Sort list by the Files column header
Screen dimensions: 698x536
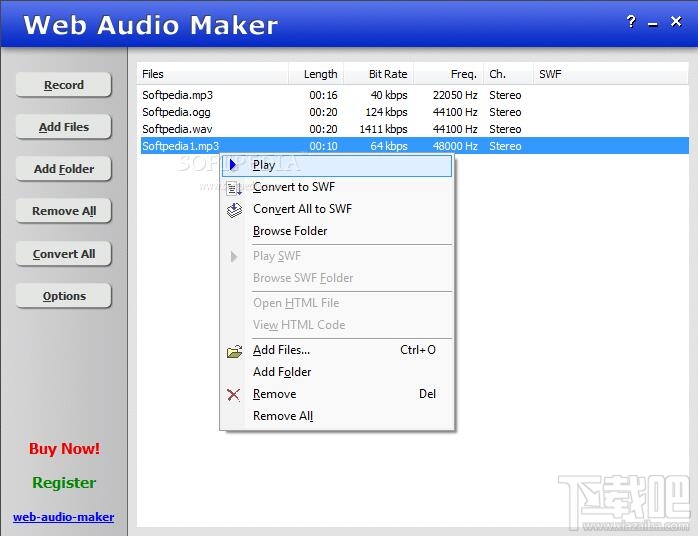coord(213,74)
